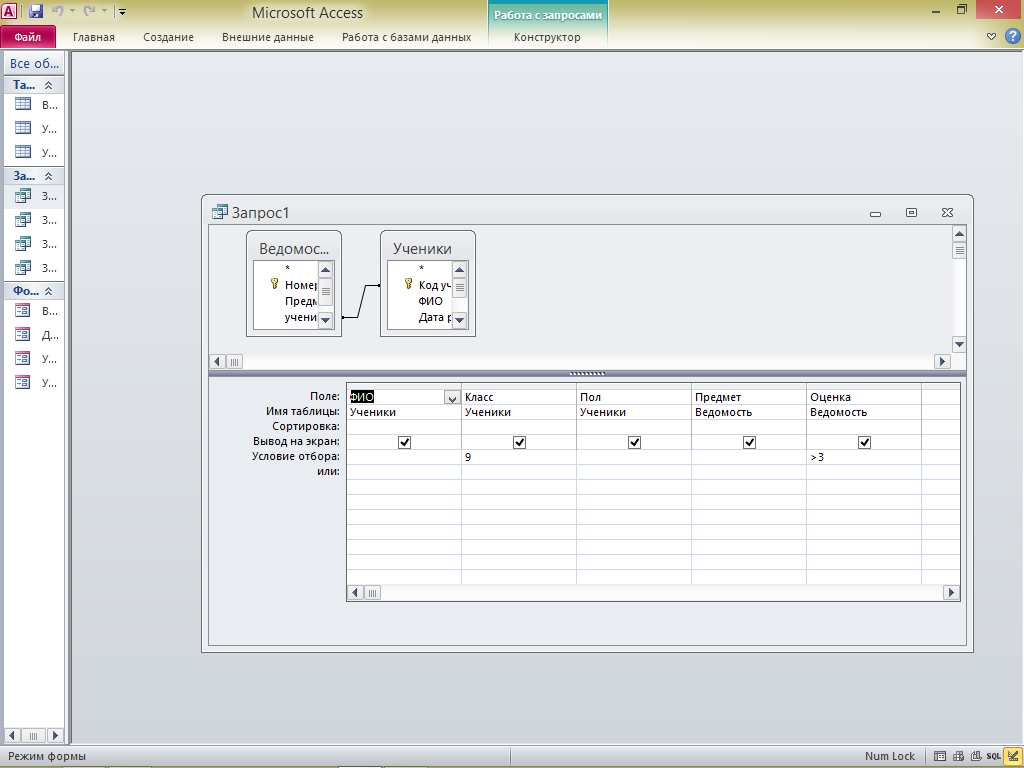Click the criteria cell containing 9 under Класс
Image resolution: width=1024 pixels, height=768 pixels.
click(519, 457)
